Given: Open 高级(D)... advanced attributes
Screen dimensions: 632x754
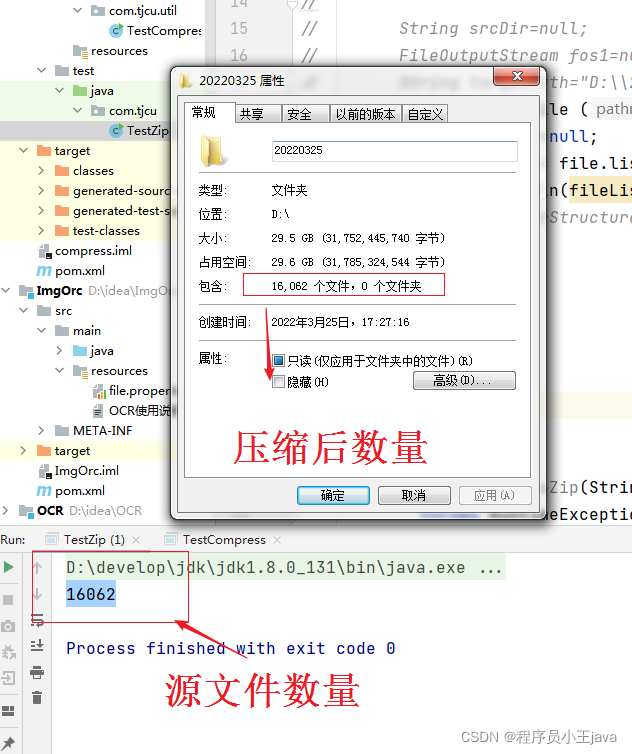Looking at the screenshot, I should pyautogui.click(x=464, y=380).
